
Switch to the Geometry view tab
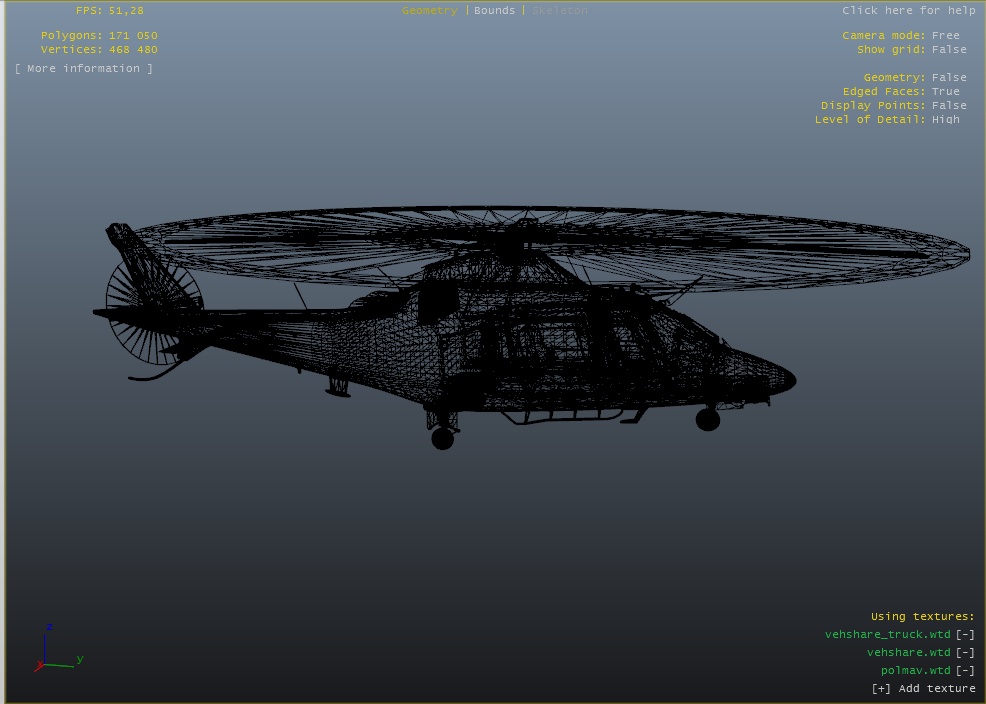429,11
